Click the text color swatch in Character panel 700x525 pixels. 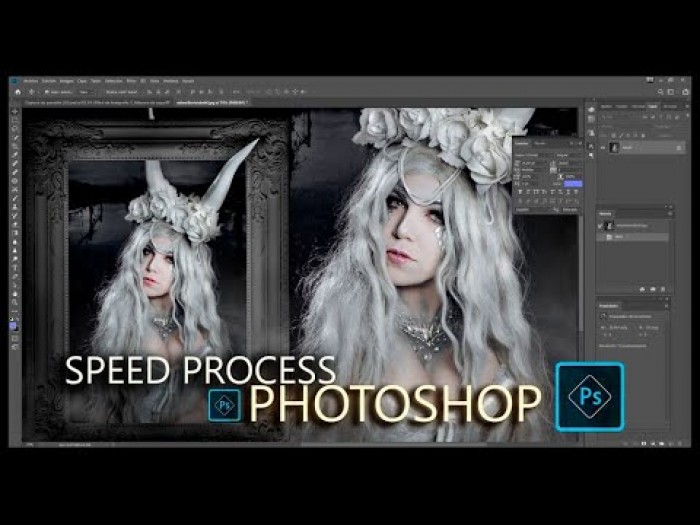pyautogui.click(x=573, y=184)
